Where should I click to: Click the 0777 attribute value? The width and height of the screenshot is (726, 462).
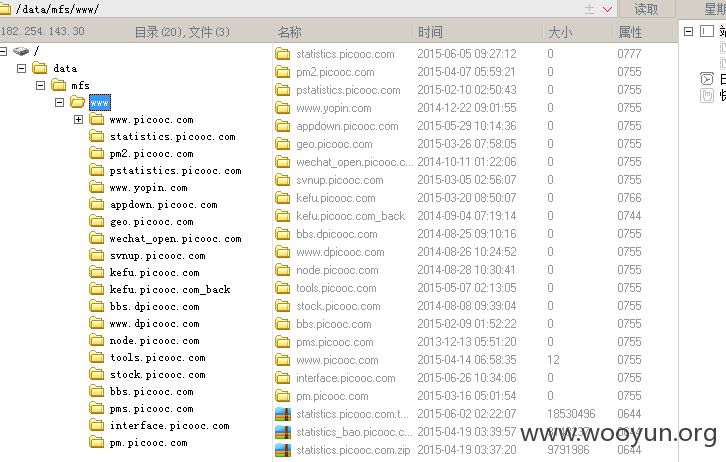[x=629, y=54]
